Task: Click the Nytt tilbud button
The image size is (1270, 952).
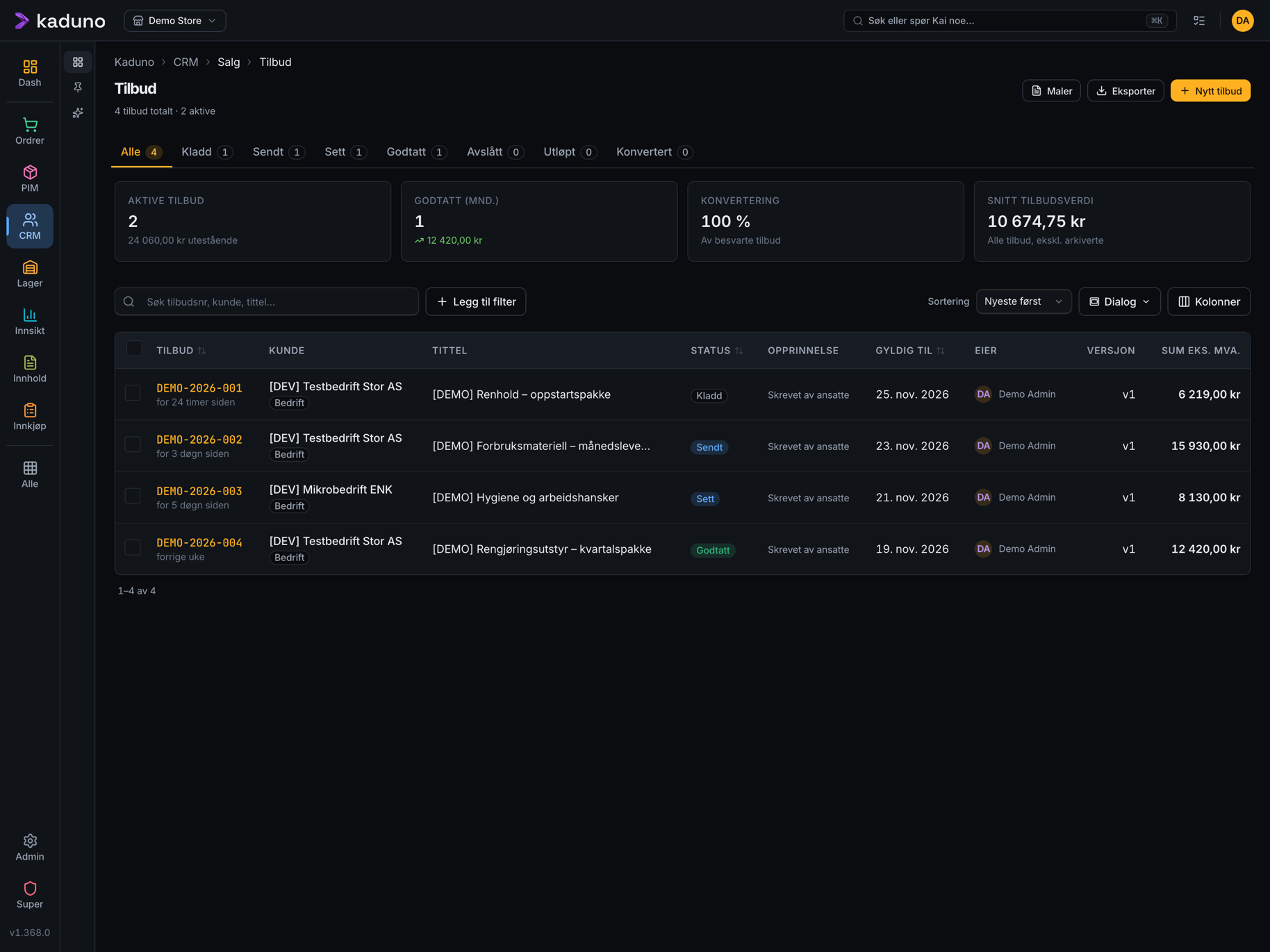Action: coord(1210,91)
